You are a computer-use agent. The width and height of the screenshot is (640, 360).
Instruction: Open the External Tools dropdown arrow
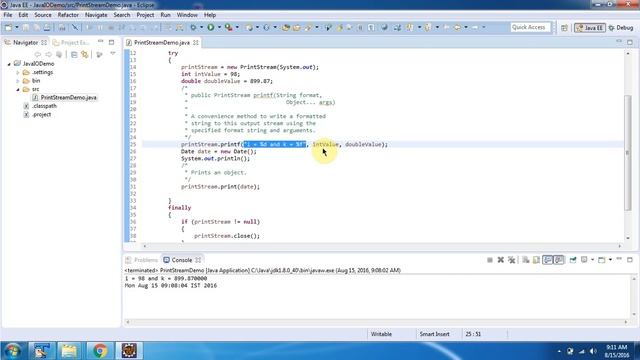[x=237, y=27]
